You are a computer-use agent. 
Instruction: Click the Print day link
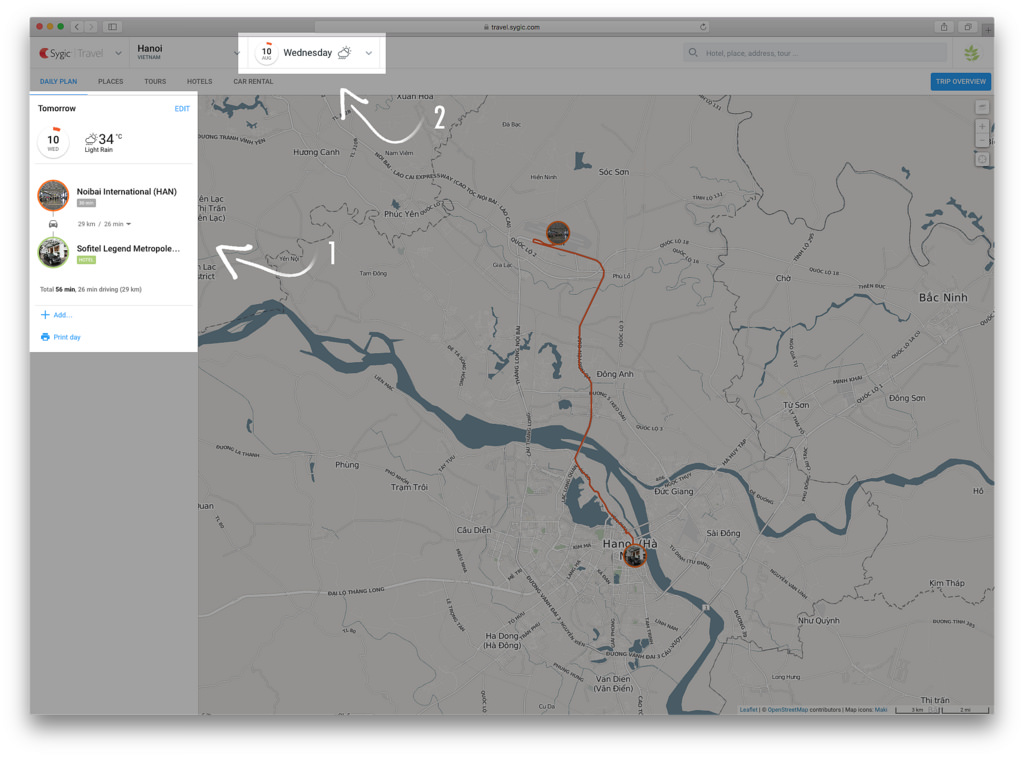(x=67, y=337)
